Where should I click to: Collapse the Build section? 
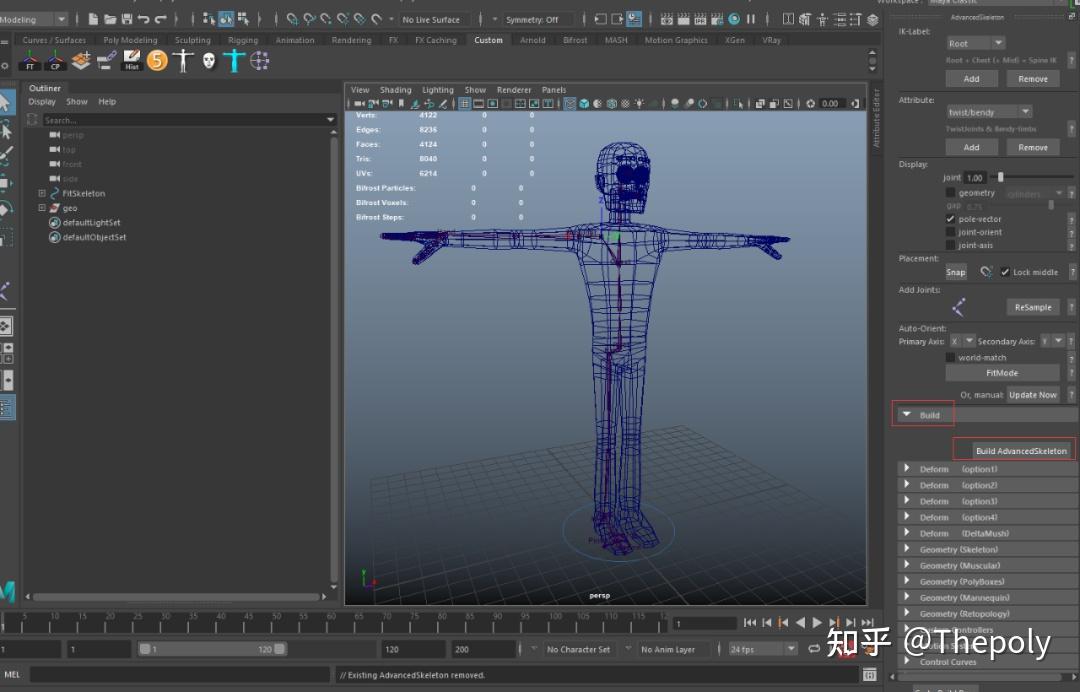click(x=907, y=415)
